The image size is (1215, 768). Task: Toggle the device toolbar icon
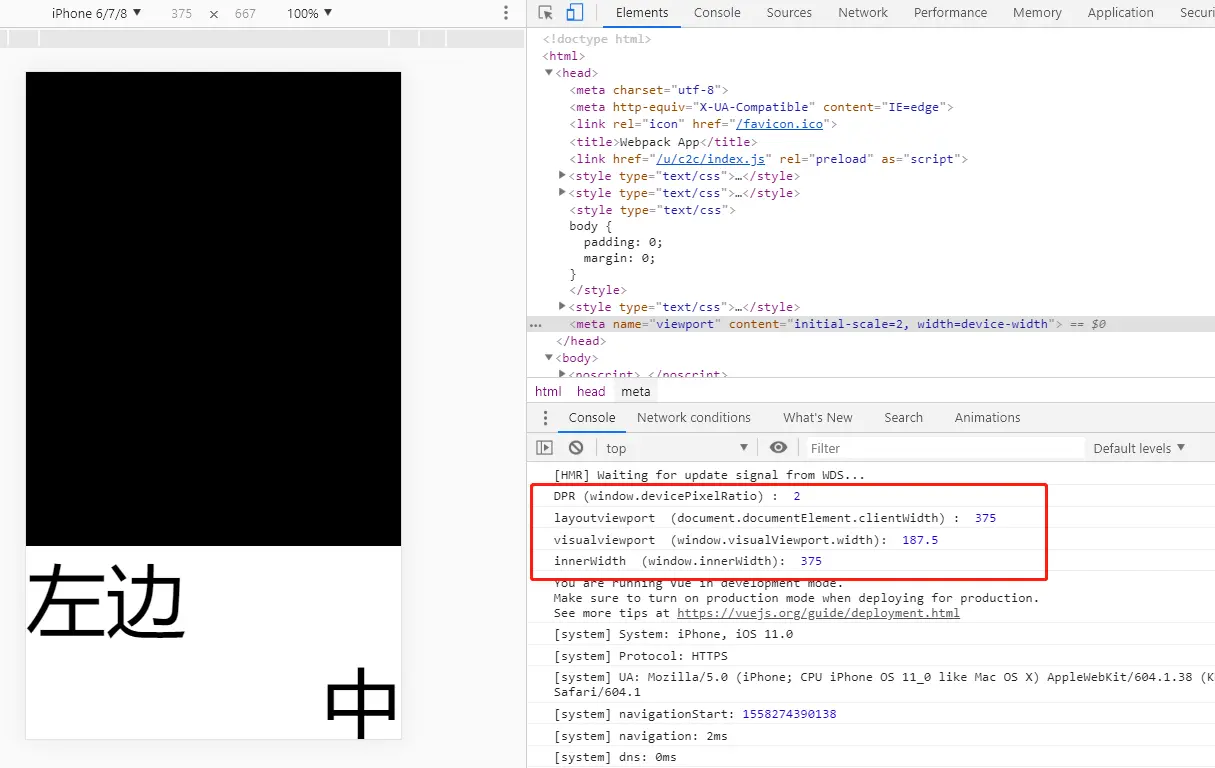pyautogui.click(x=575, y=13)
